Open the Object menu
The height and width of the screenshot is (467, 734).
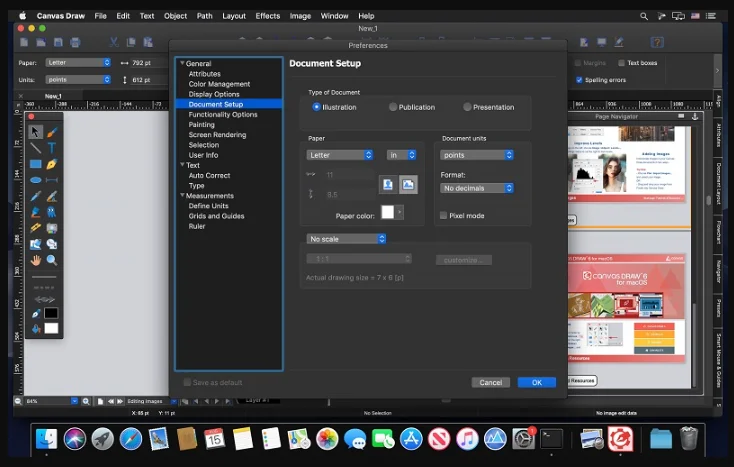click(176, 16)
